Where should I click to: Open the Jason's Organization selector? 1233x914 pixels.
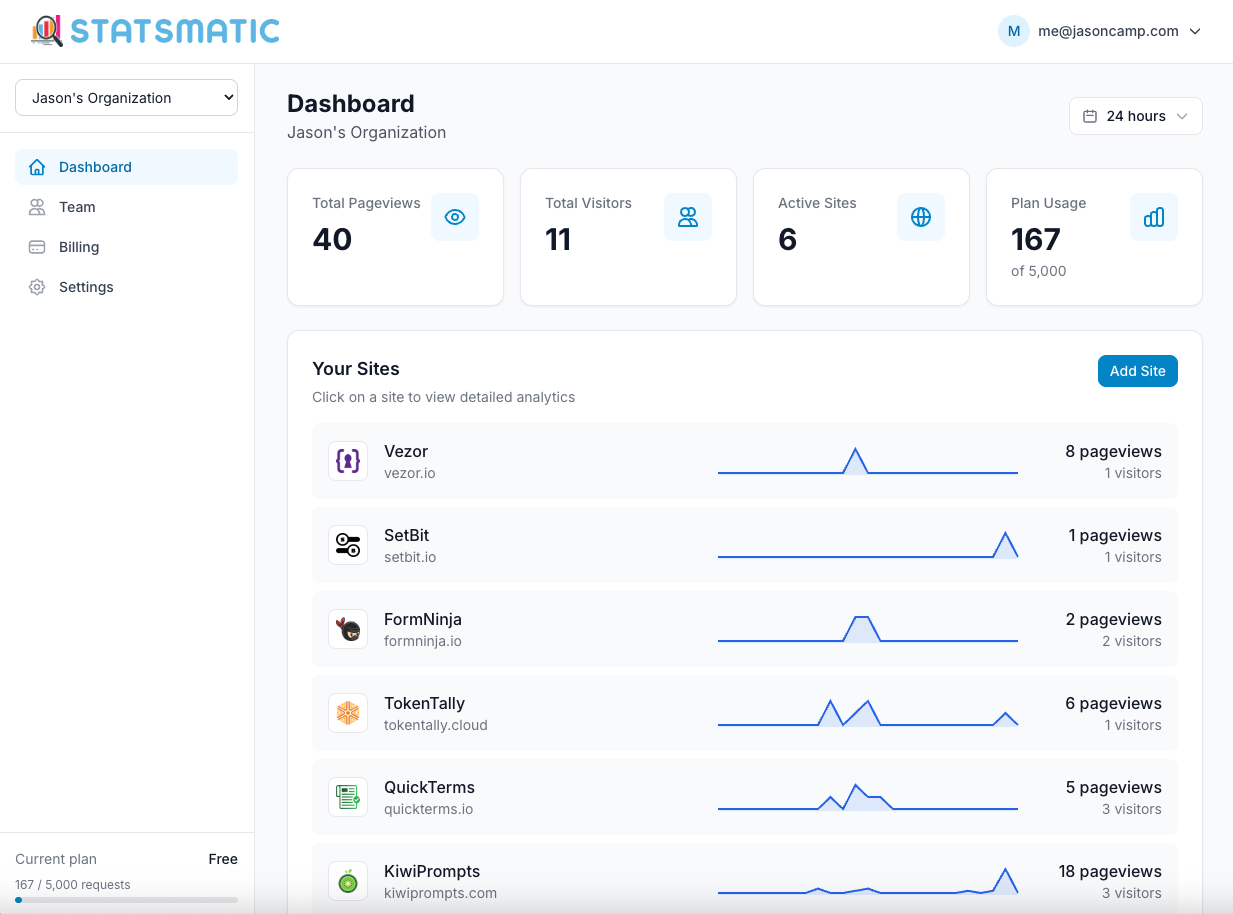coord(126,97)
